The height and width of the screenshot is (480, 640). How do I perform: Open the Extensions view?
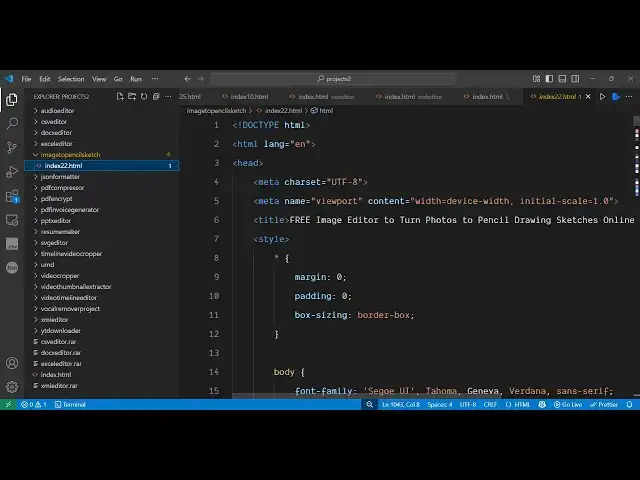[x=12, y=196]
